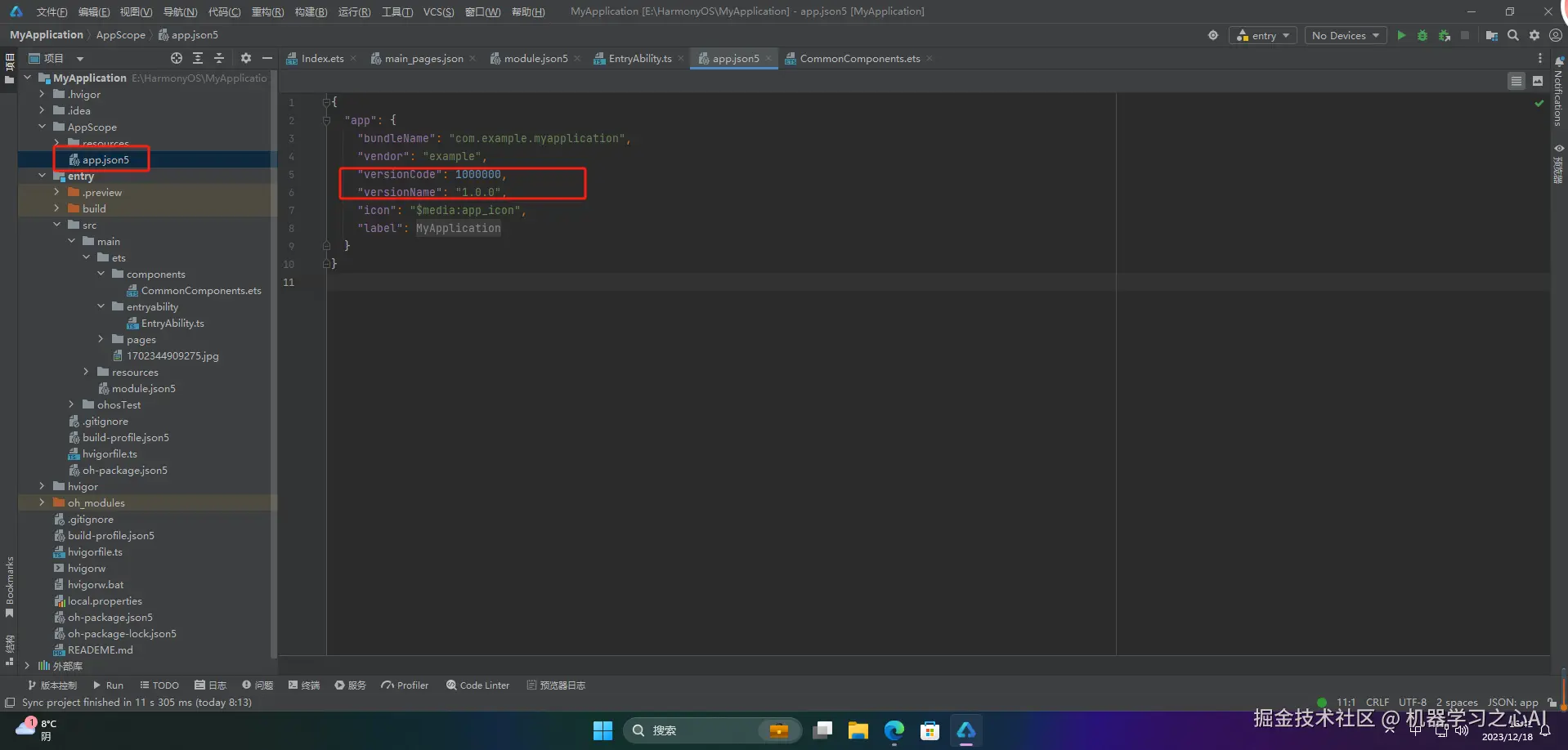
Task: Open the VCS(S) menu
Action: click(438, 11)
